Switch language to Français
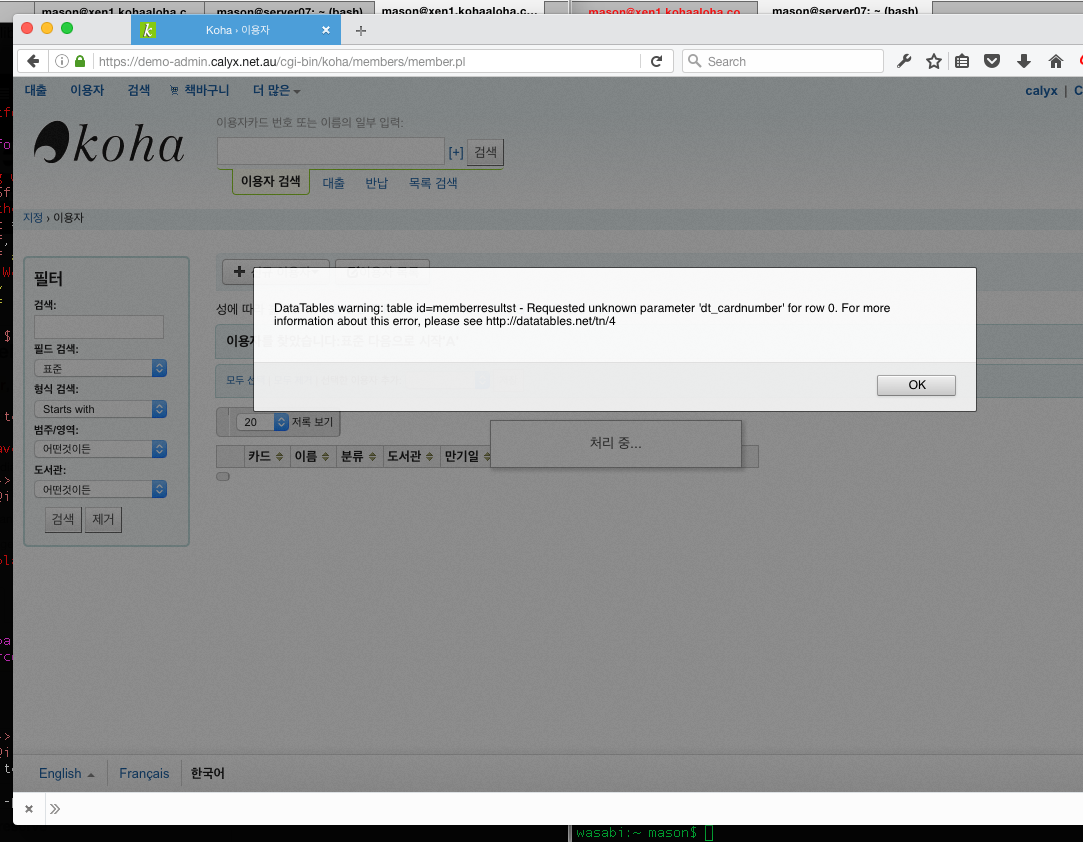This screenshot has height=842, width=1083. [x=144, y=773]
